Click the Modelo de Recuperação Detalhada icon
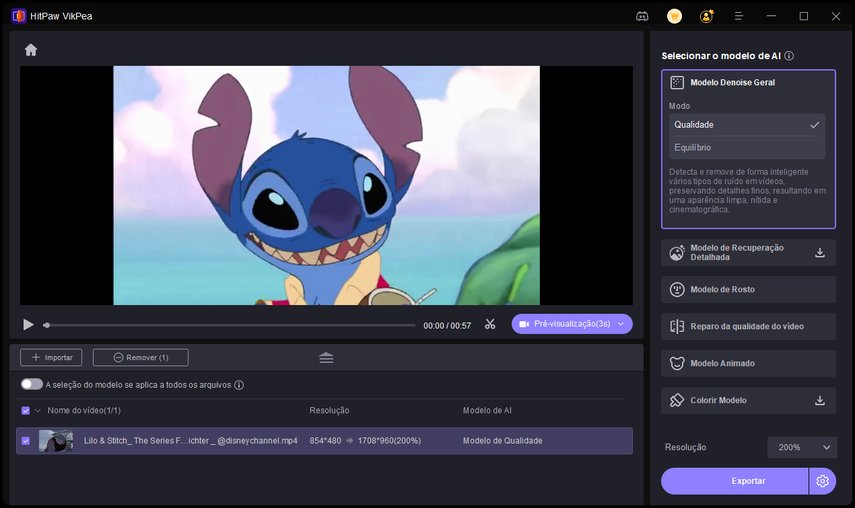The height and width of the screenshot is (508, 855). point(677,252)
